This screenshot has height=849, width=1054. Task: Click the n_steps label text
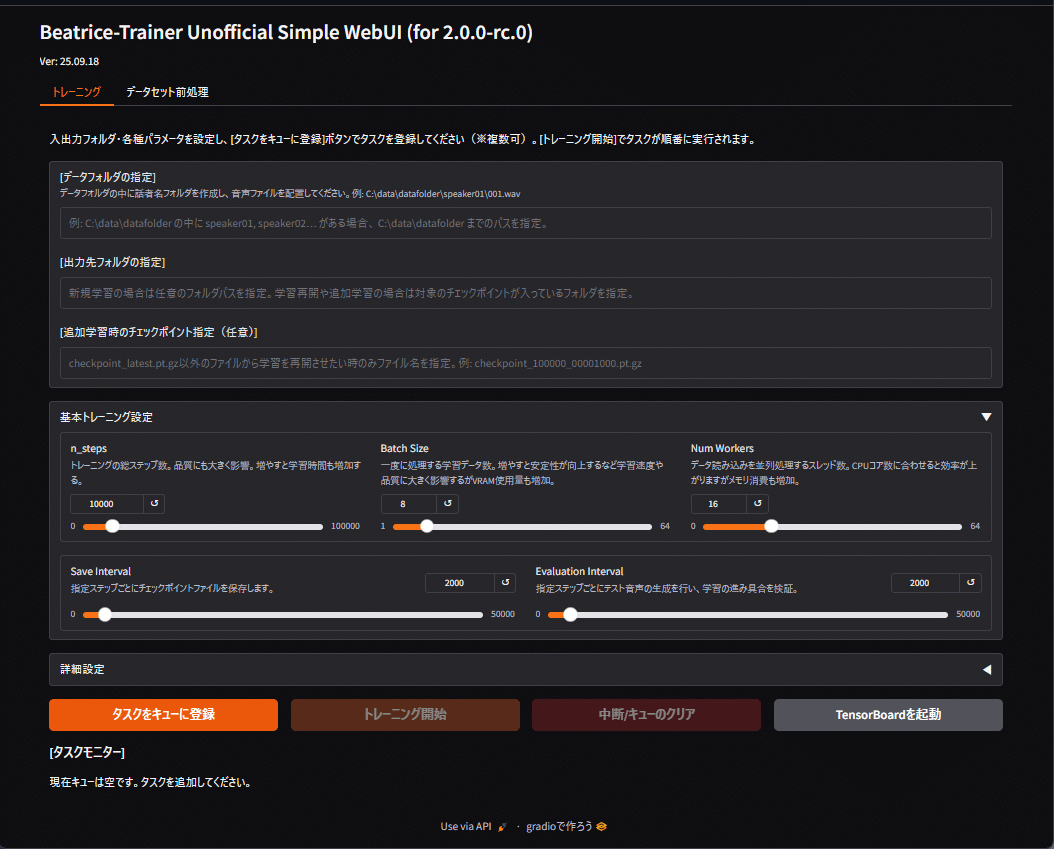[89, 448]
